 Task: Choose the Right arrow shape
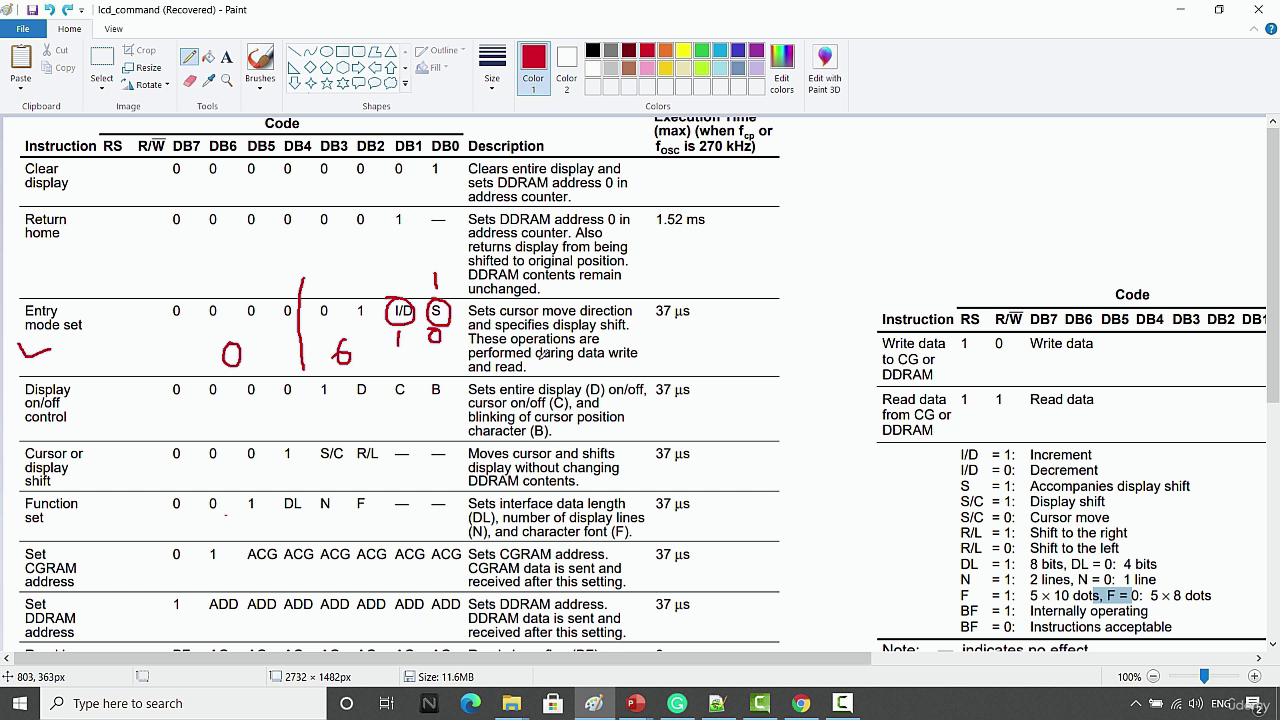(358, 68)
